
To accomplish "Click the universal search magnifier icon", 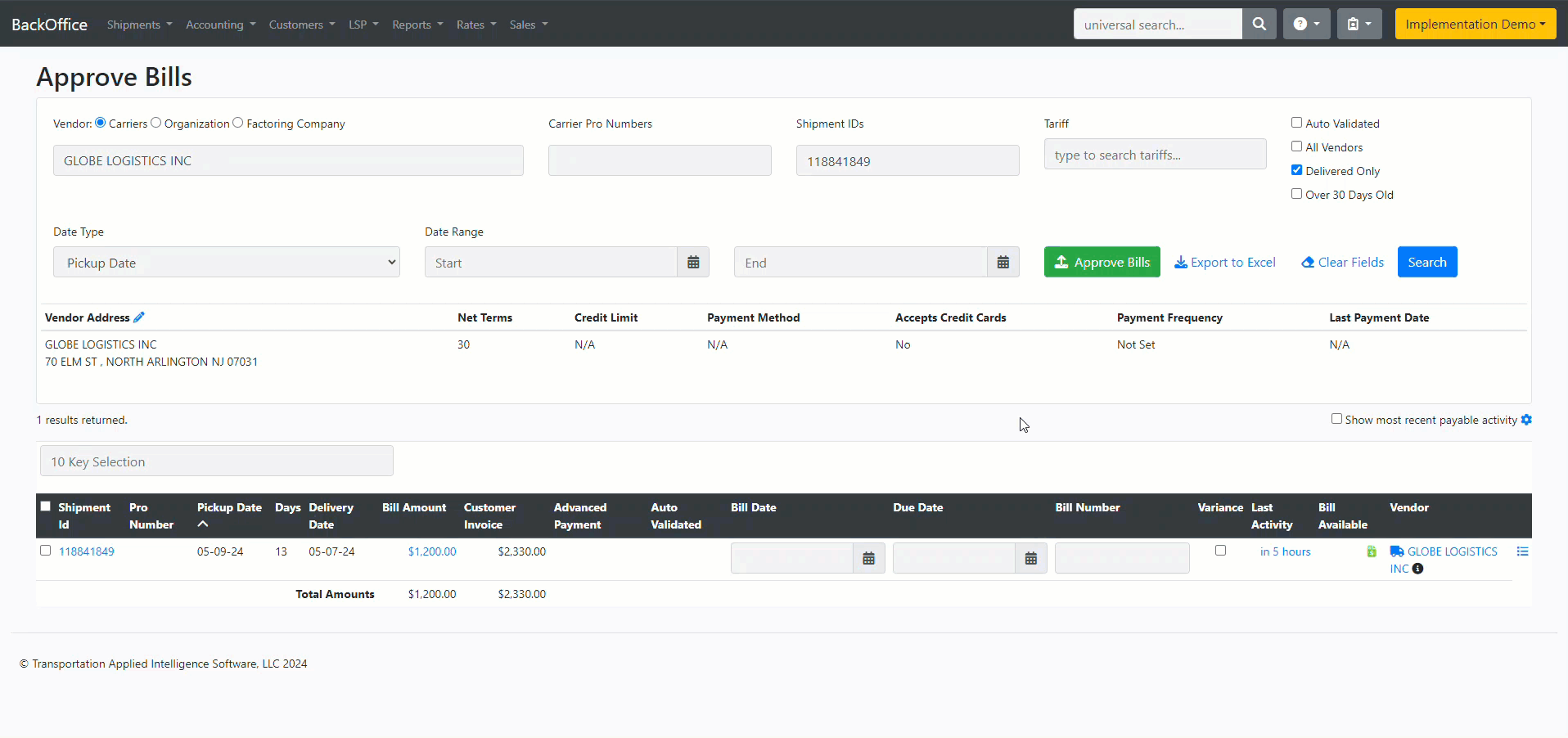I will coord(1259,25).
